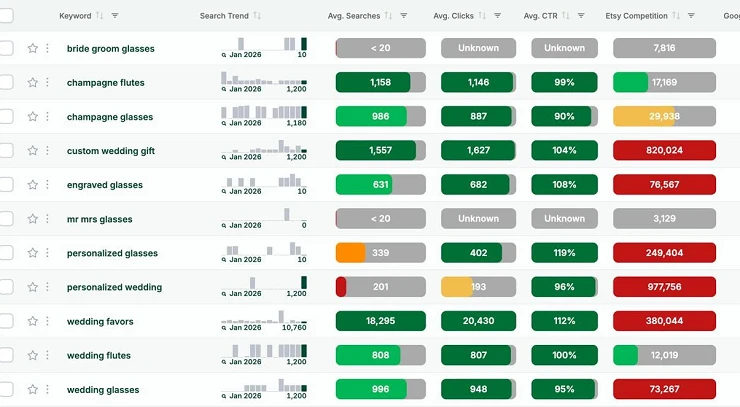Sort by the Keyword column arrows

[x=100, y=16]
